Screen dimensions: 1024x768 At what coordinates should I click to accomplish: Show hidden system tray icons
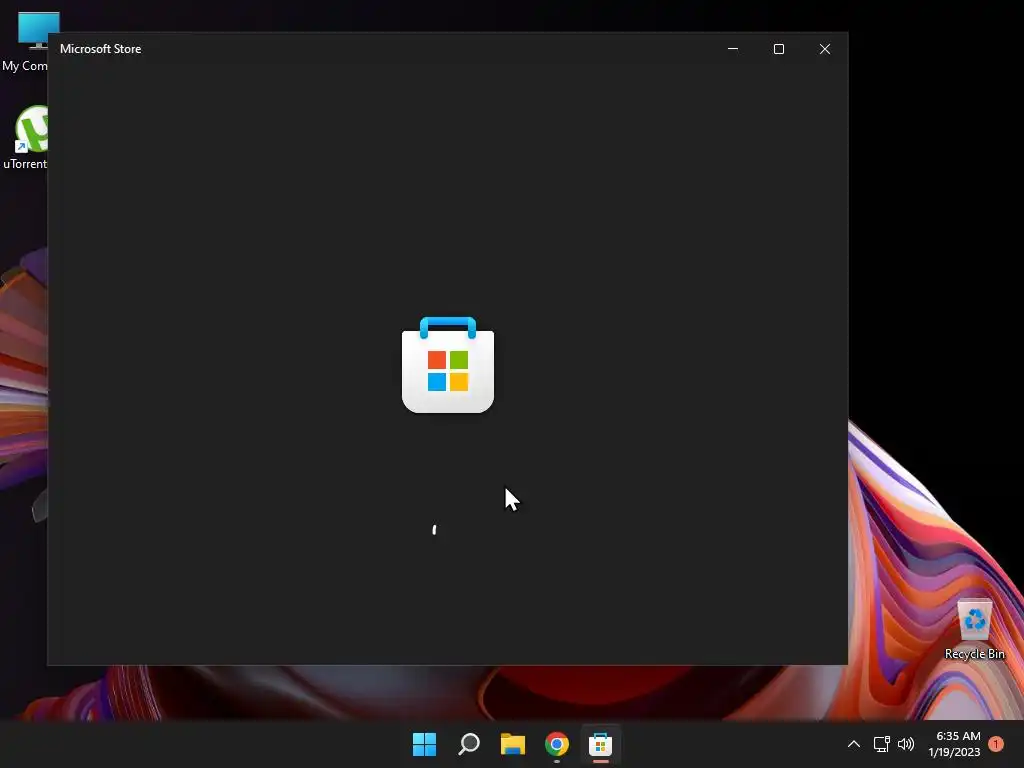point(854,744)
